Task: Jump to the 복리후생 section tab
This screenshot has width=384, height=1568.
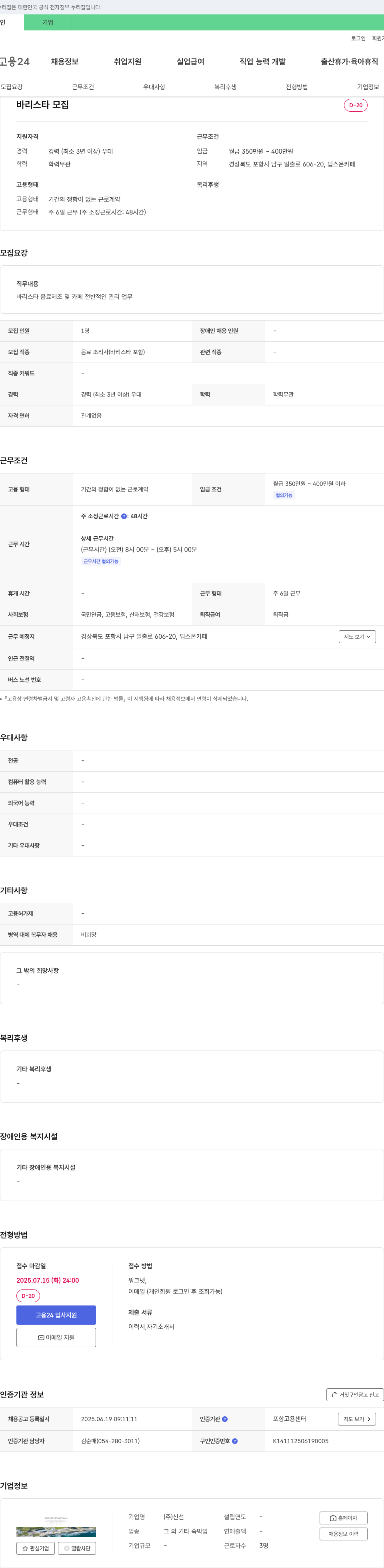Action: pos(225,87)
